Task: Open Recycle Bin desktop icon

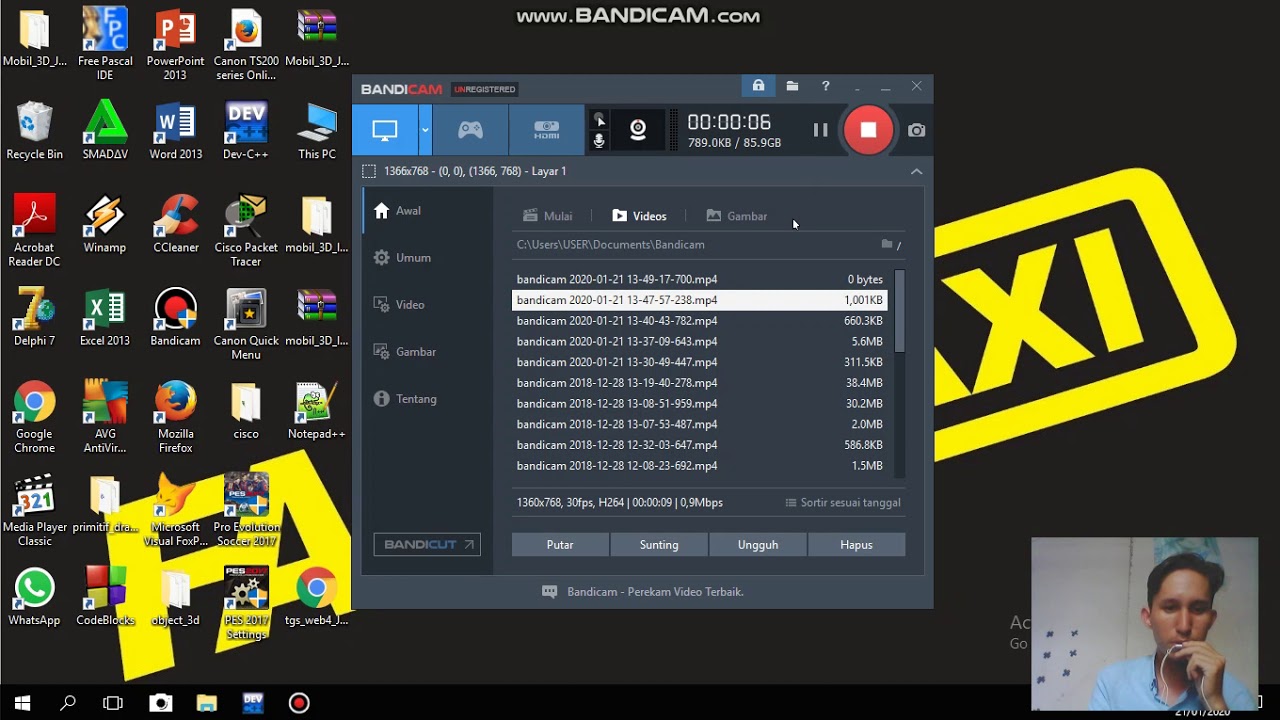Action: point(35,131)
